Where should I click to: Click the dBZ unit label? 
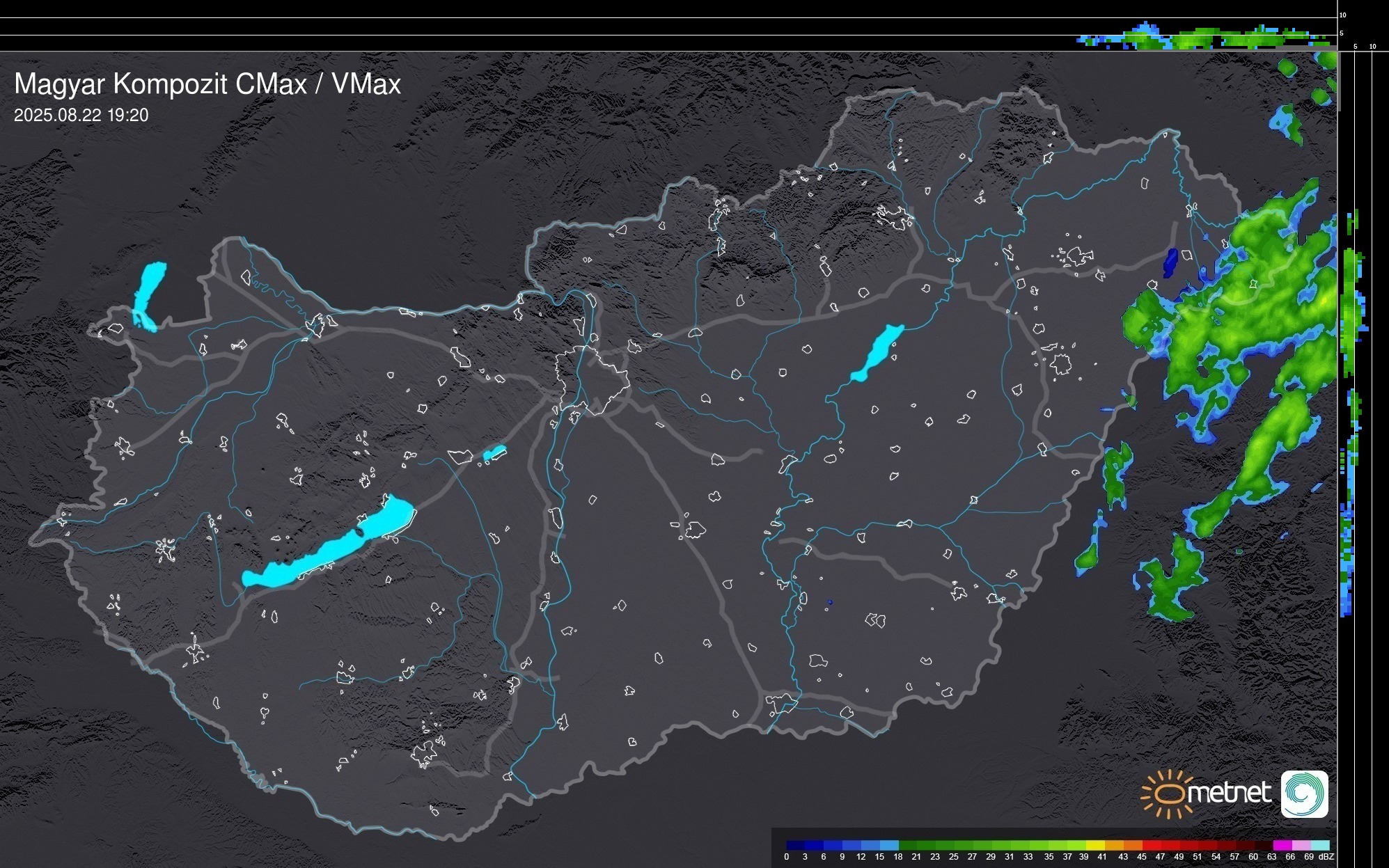tap(1326, 857)
